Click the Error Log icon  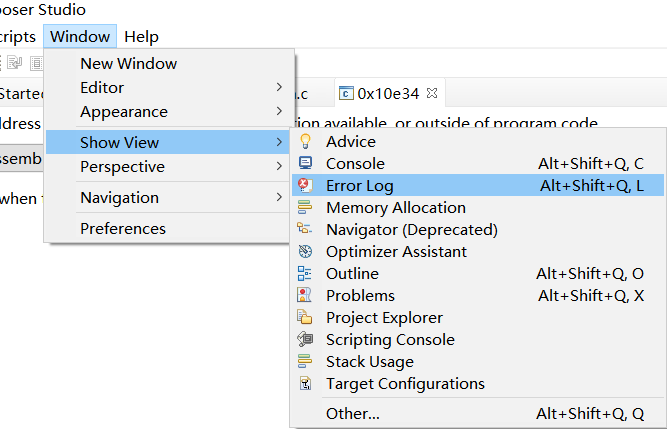tap(306, 186)
